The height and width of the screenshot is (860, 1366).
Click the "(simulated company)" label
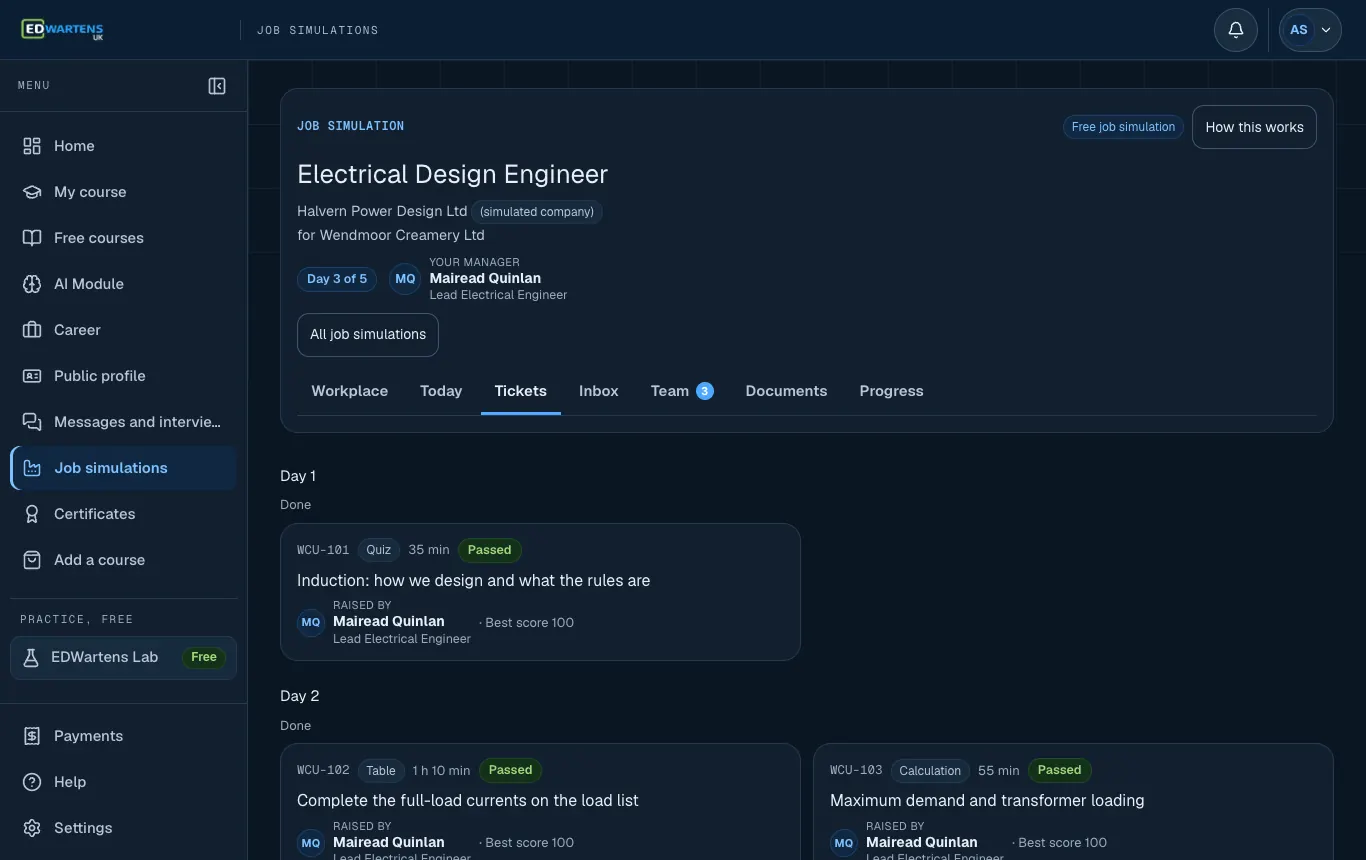pos(537,212)
